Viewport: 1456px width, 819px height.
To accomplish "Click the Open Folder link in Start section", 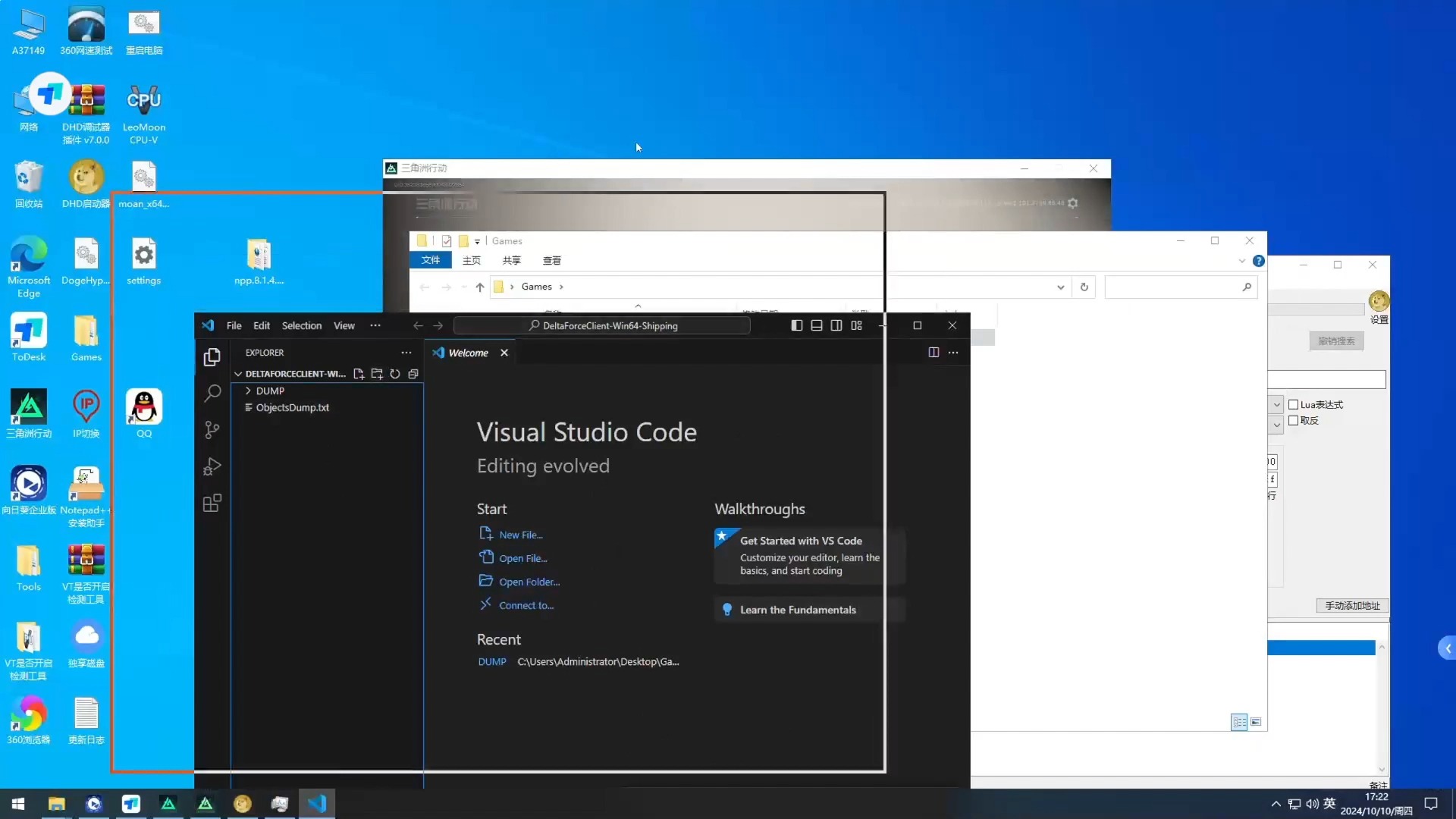I will [529, 581].
